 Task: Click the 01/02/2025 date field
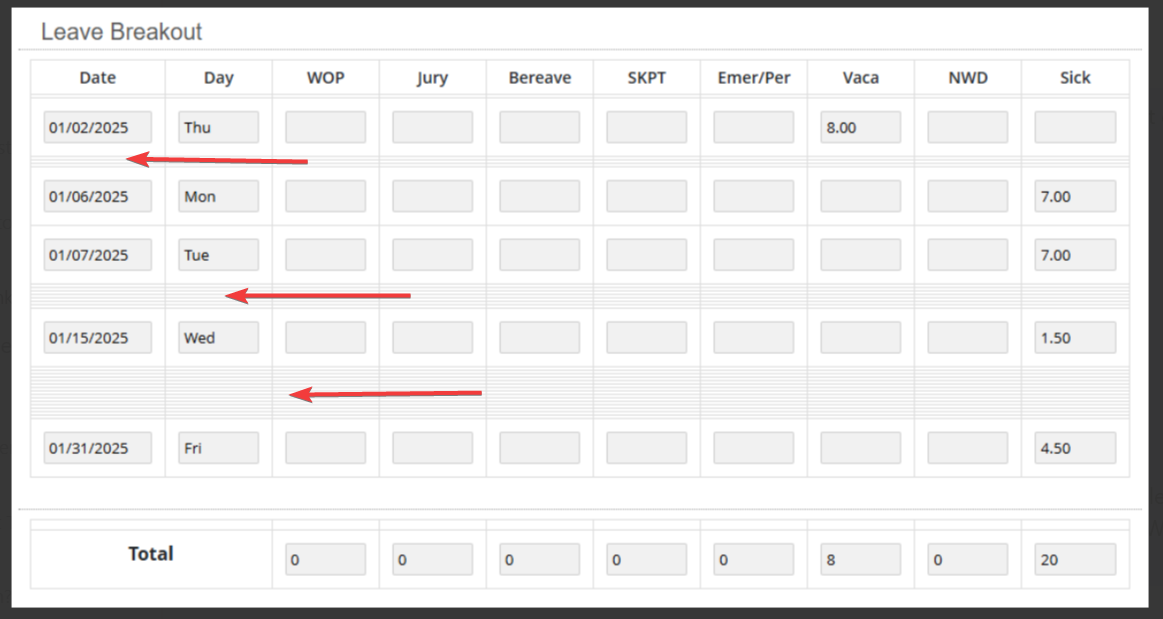click(98, 128)
